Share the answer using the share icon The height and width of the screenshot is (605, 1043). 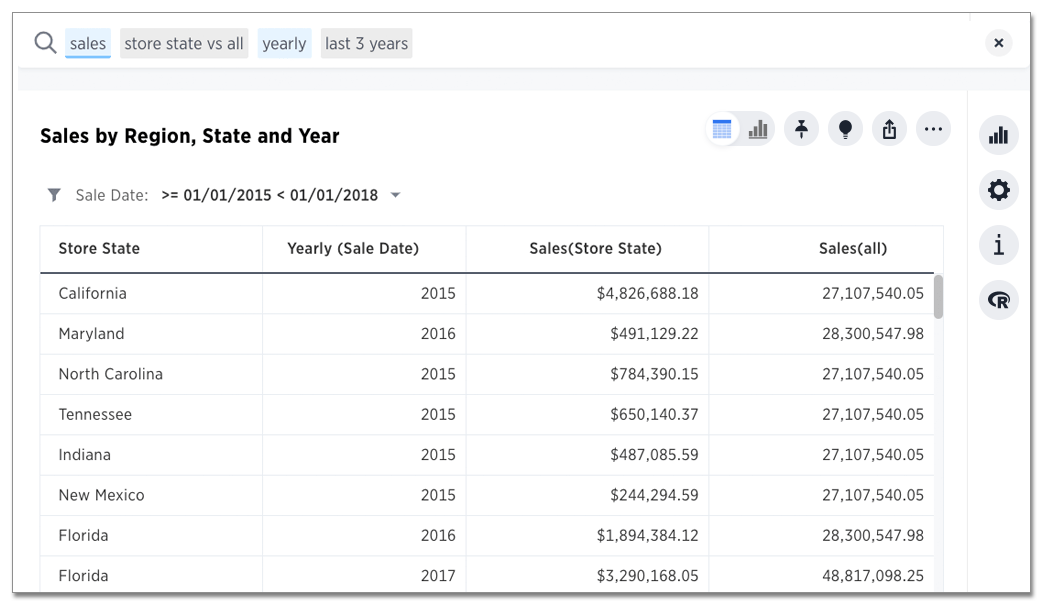(x=889, y=129)
